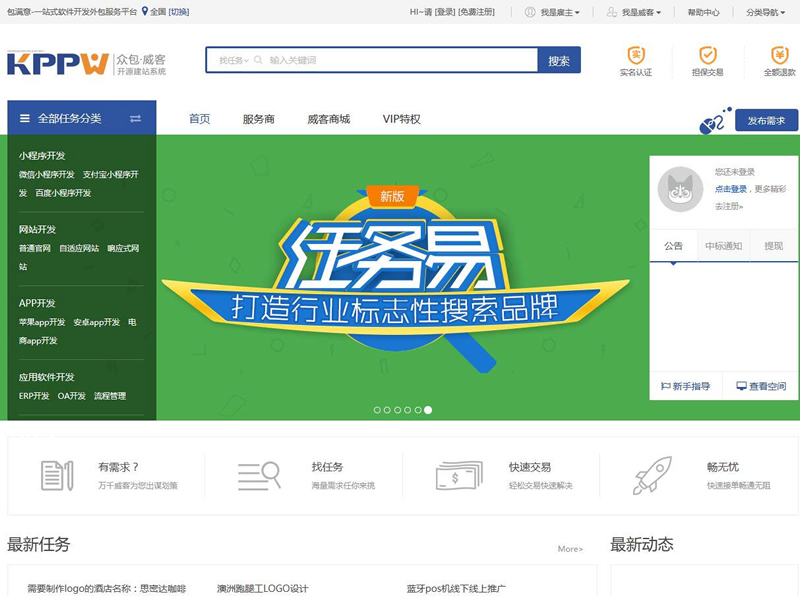Viewport: 800px width, 596px height.
Task: Open the 找任务 category selector in search bar
Action: click(x=231, y=60)
